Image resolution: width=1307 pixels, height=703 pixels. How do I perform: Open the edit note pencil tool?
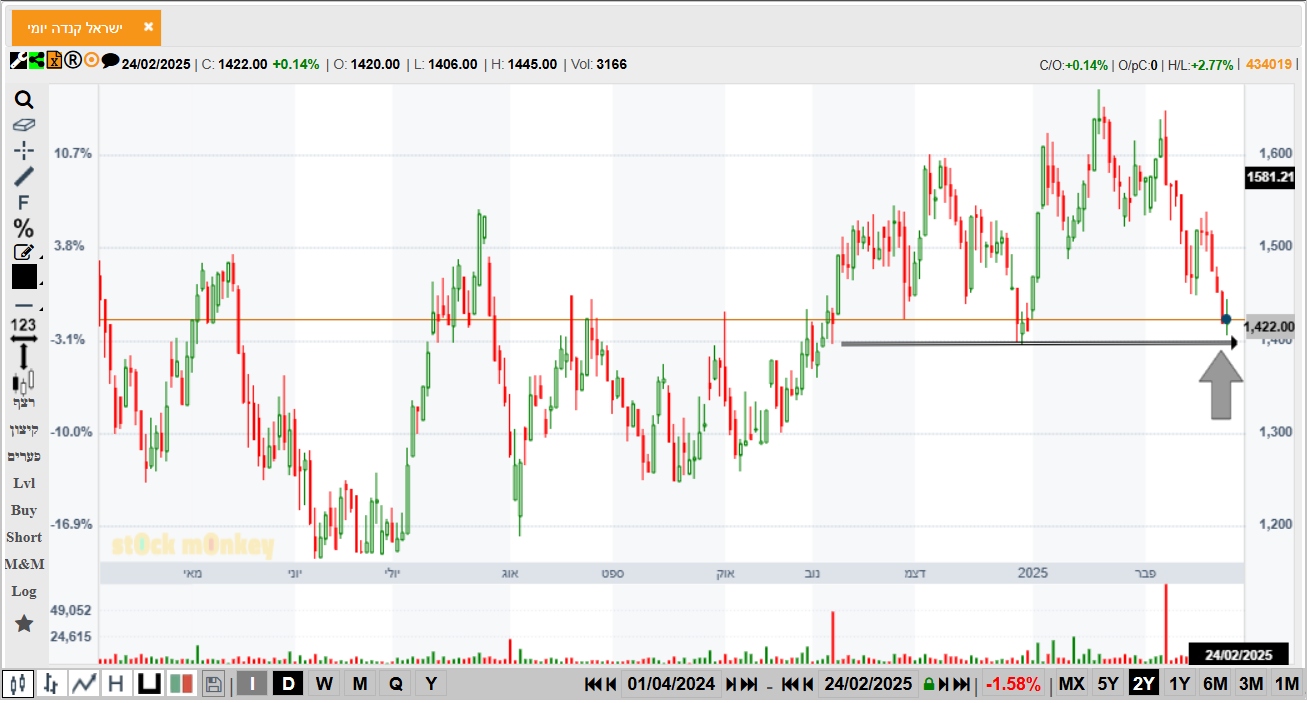point(24,252)
